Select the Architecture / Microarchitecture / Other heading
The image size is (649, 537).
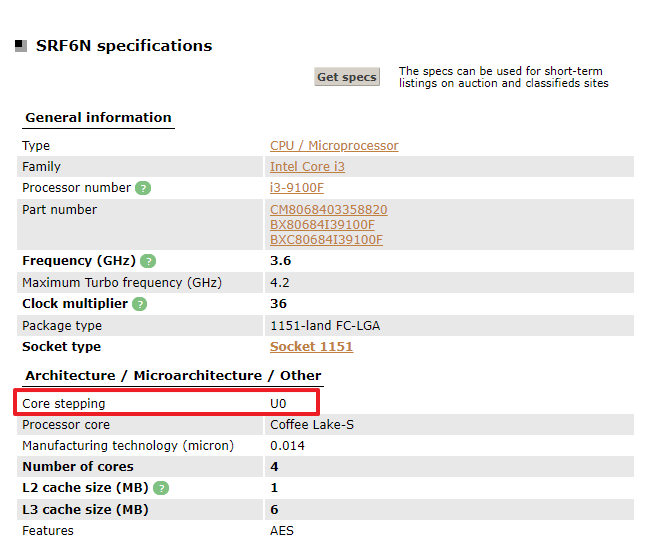point(173,376)
